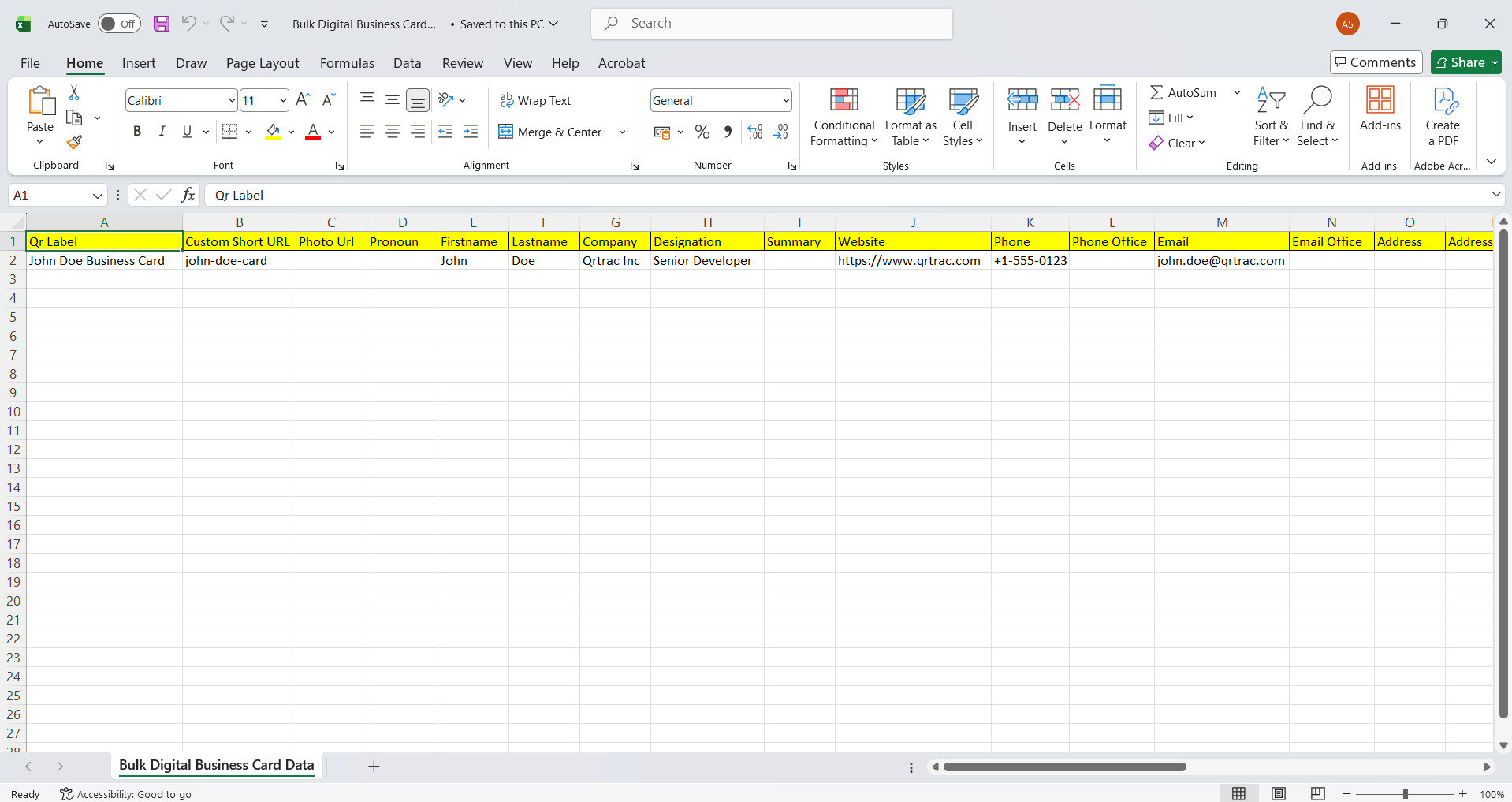The image size is (1512, 802).
Task: Switch to the Formulas ribbon tab
Action: click(347, 63)
